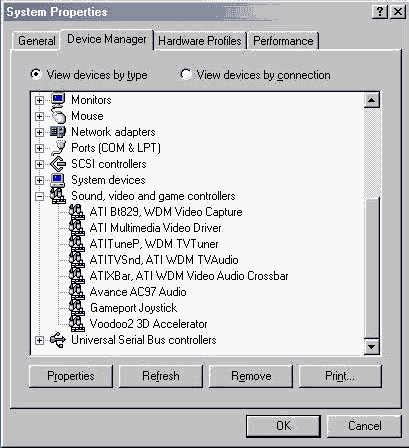Click the Remove button
409x448 pixels.
(251, 376)
